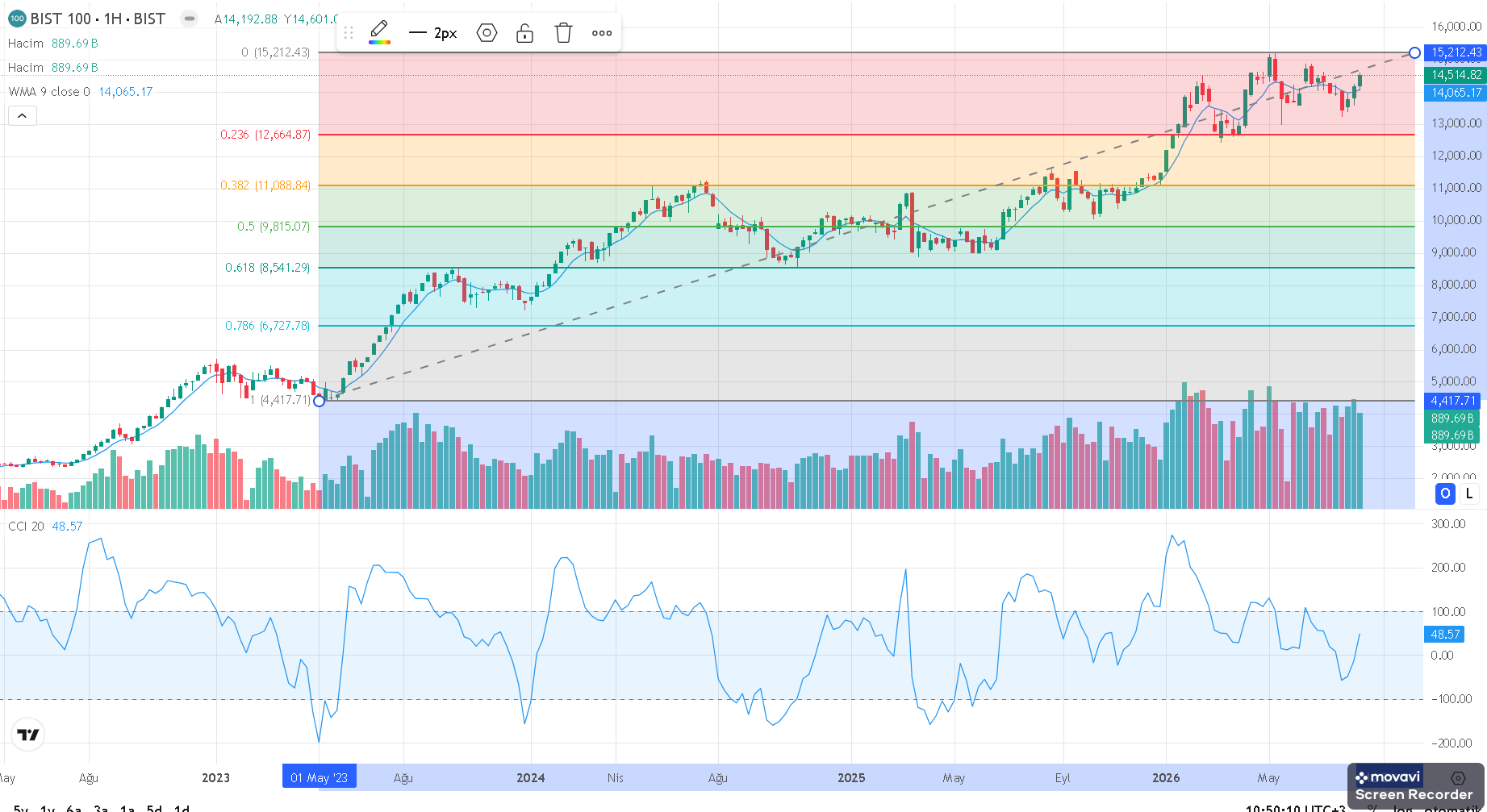Delete the drawing with the trash icon
The height and width of the screenshot is (812, 1487).
563,33
